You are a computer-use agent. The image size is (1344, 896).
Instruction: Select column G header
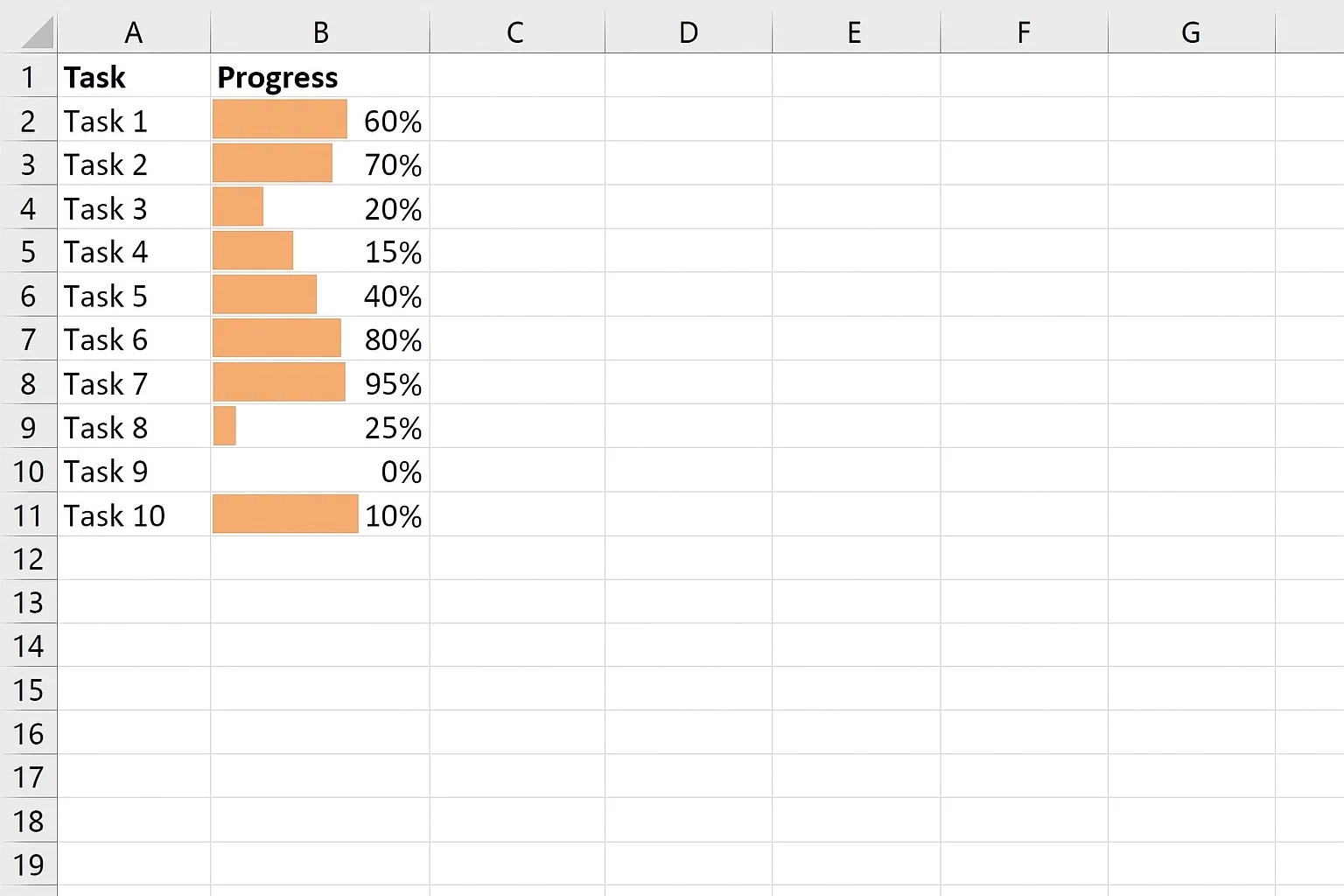1190,33
